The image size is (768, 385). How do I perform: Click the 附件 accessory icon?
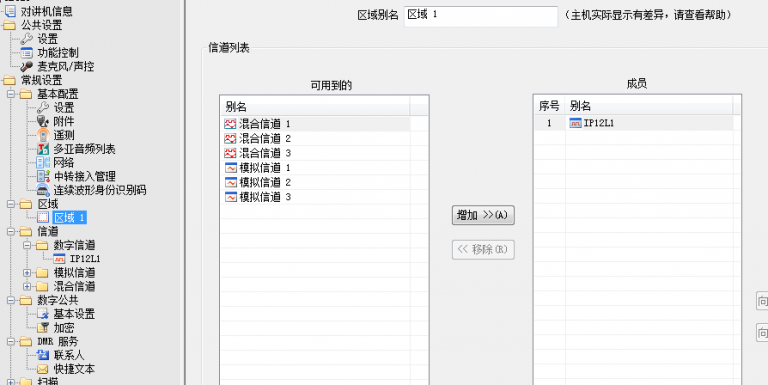pos(43,121)
